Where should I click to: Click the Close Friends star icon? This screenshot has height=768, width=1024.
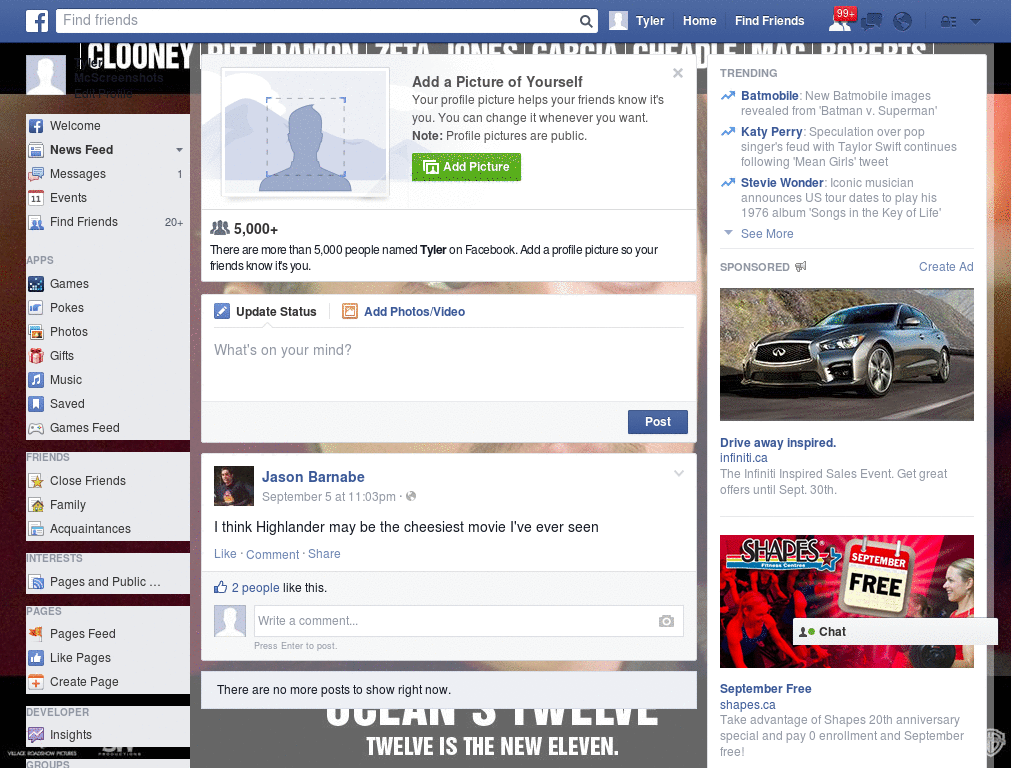point(36,481)
